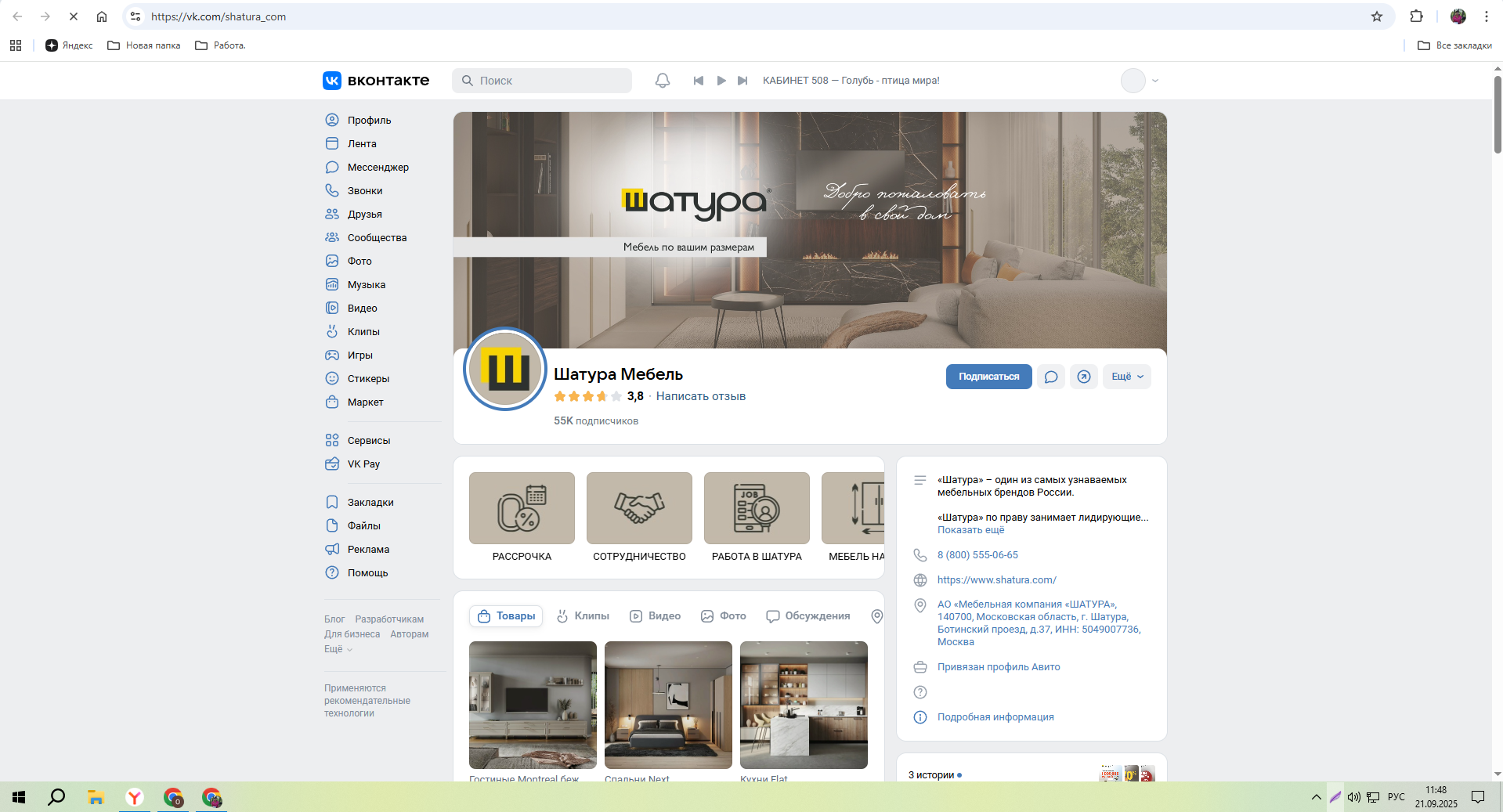Open the Гостиные Montreal product thumbnail
Image resolution: width=1503 pixels, height=812 pixels.
[533, 705]
